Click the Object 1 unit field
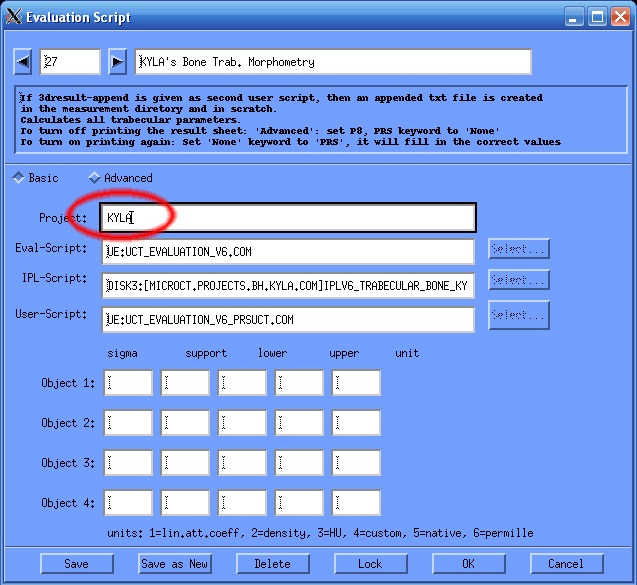This screenshot has height=585, width=637. (356, 383)
